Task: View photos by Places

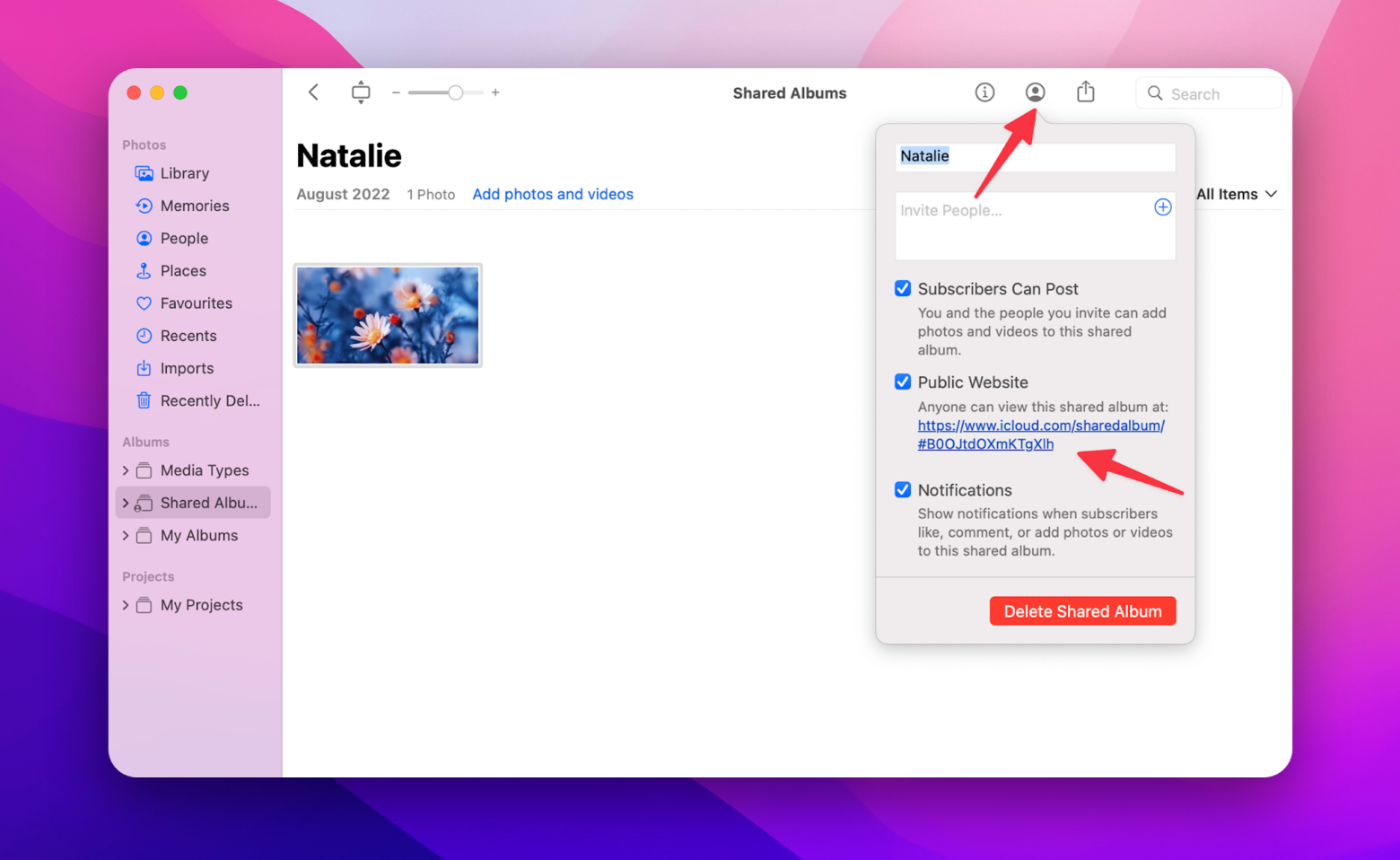Action: (182, 270)
